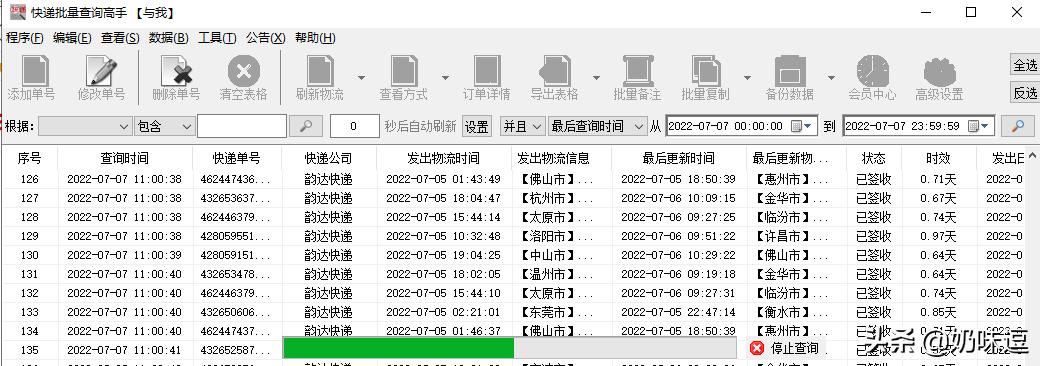Click the 0.85天 时效 value
This screenshot has height=366, width=1040.
[x=938, y=312]
